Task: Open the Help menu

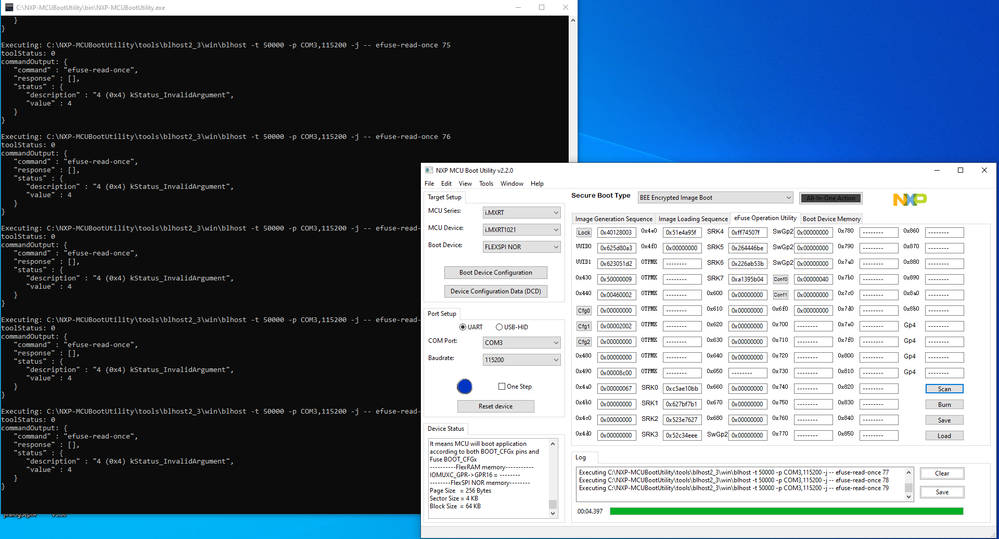Action: point(537,183)
